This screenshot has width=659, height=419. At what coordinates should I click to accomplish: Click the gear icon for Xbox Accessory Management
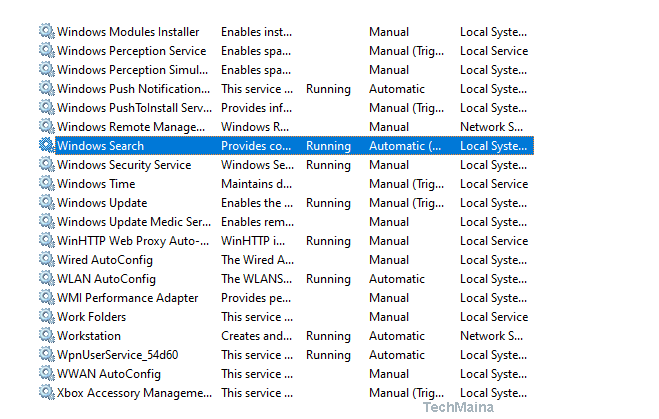click(47, 393)
